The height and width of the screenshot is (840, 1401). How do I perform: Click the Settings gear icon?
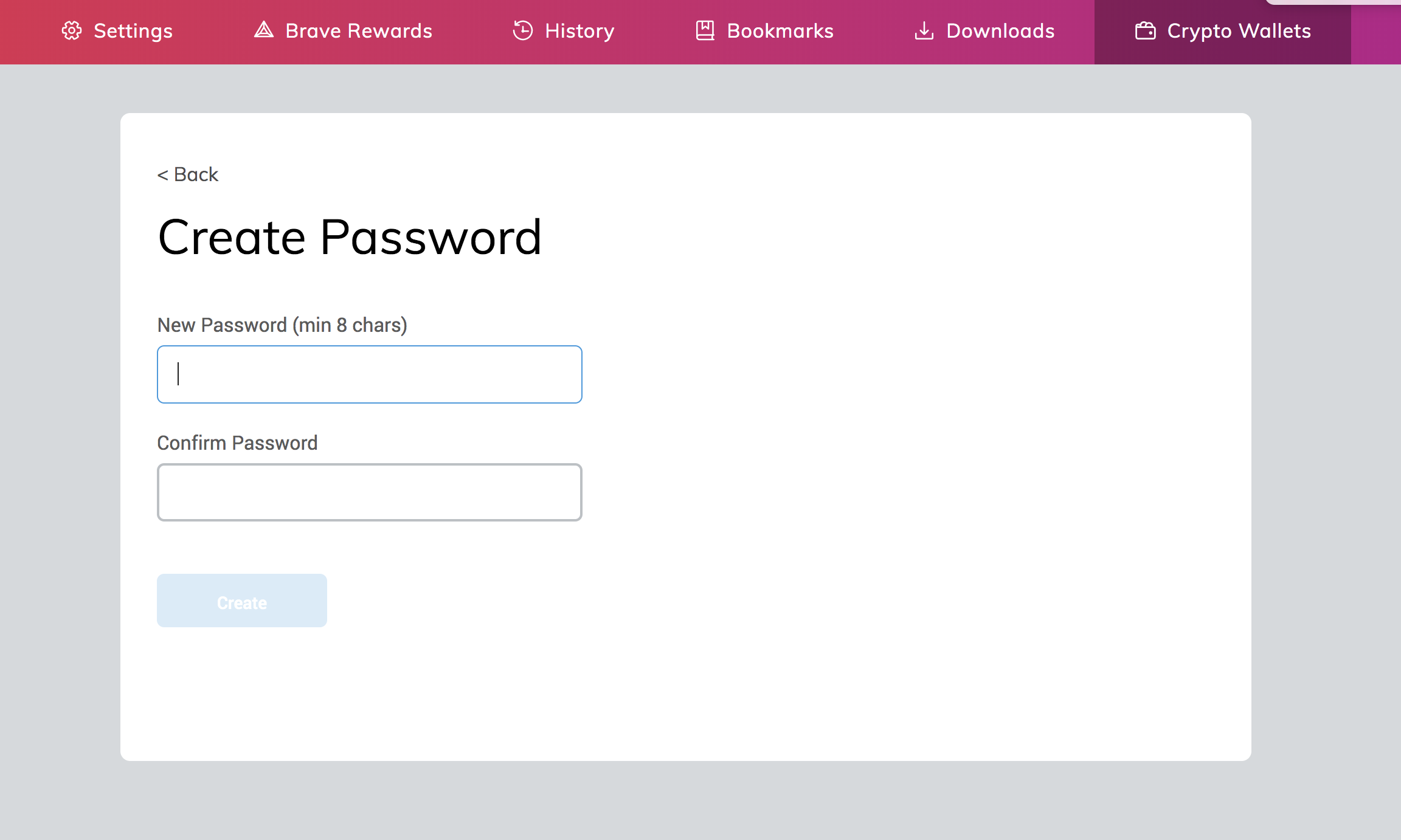coord(72,30)
